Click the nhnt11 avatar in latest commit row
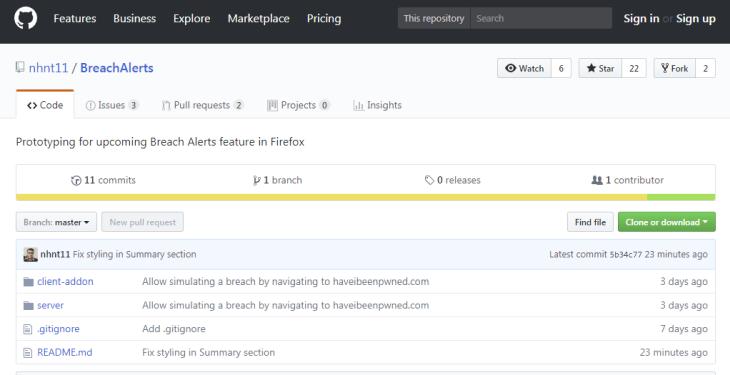Image resolution: width=730 pixels, height=375 pixels. pos(31,254)
